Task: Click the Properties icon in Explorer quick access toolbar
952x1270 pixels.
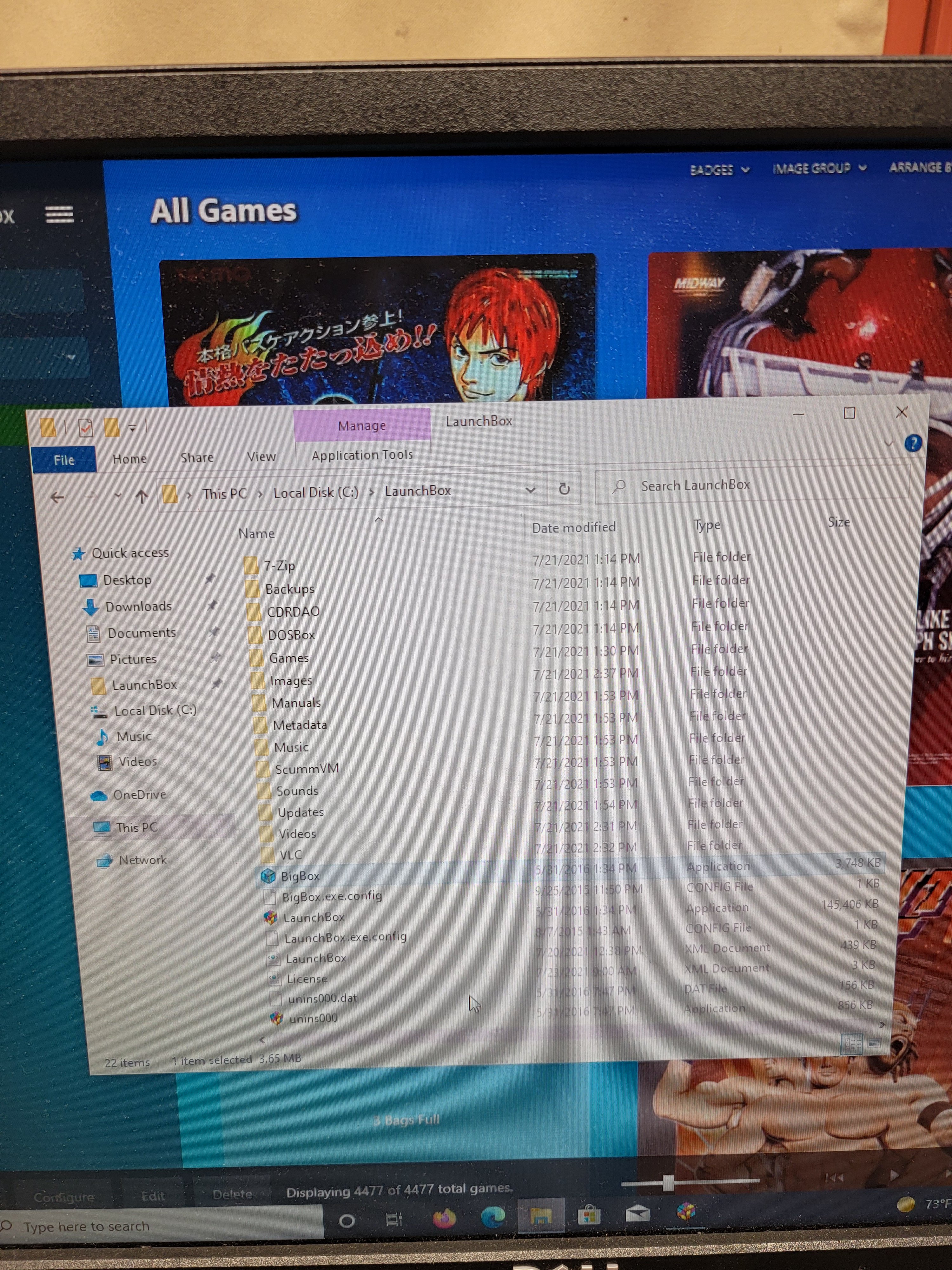Action: [85, 428]
